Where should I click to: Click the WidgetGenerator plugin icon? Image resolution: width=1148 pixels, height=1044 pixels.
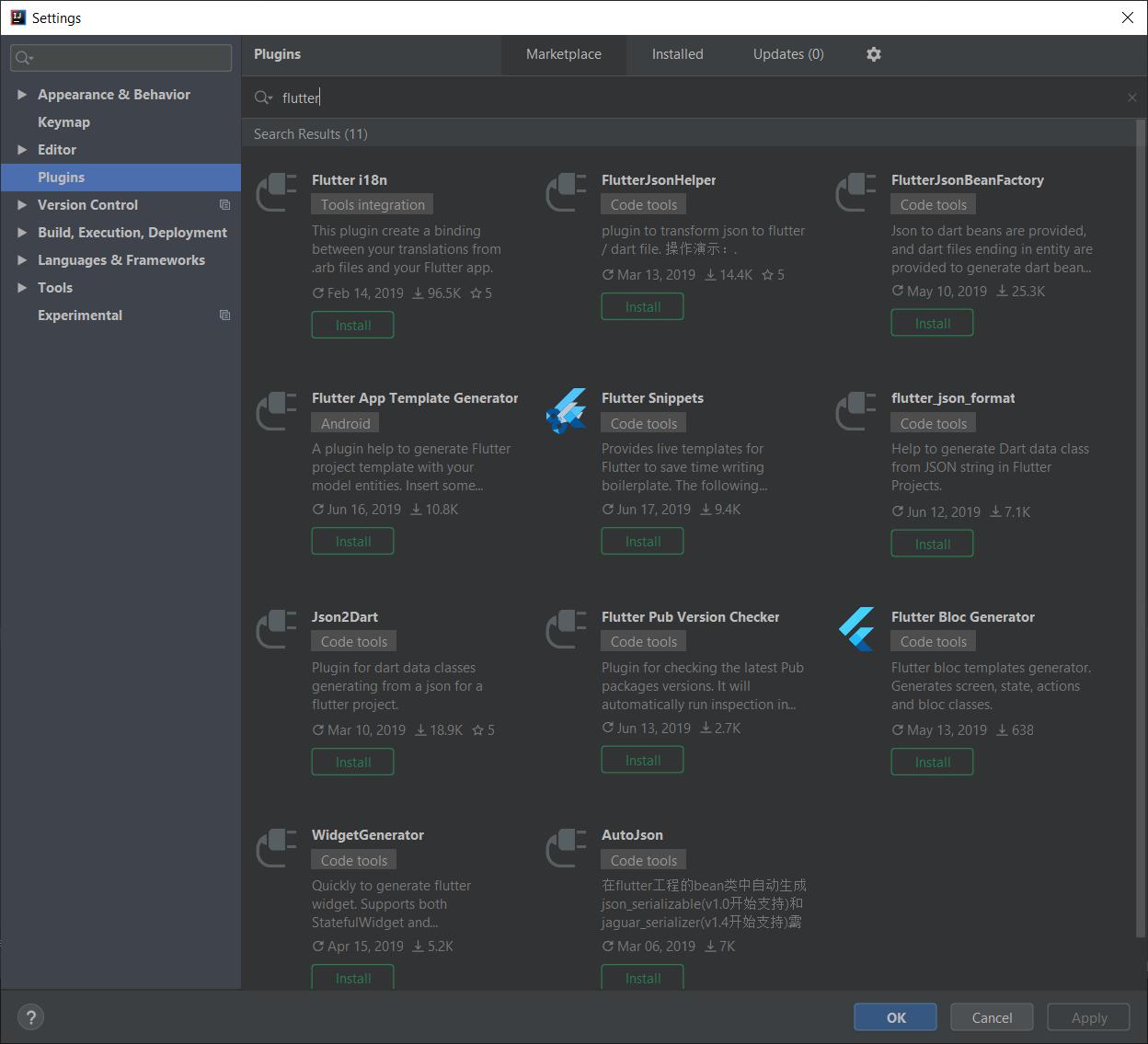click(x=276, y=847)
